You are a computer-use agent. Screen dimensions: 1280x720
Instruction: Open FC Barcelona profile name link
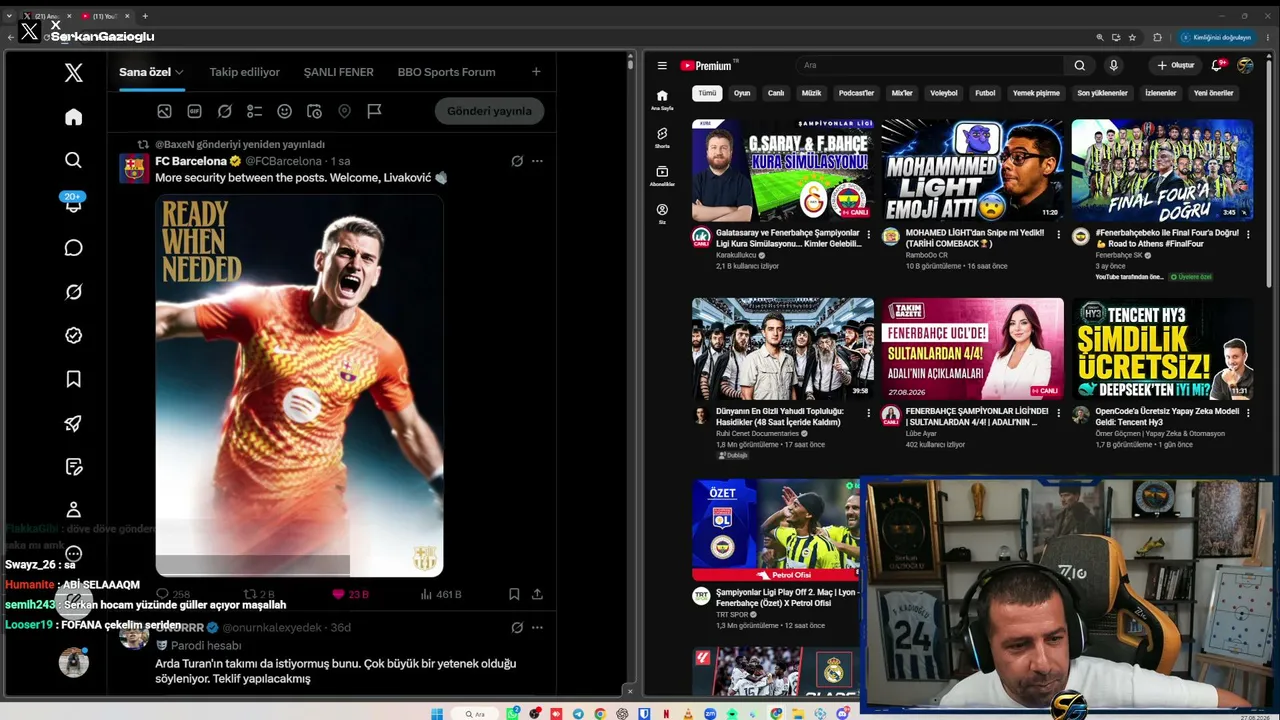(192, 161)
